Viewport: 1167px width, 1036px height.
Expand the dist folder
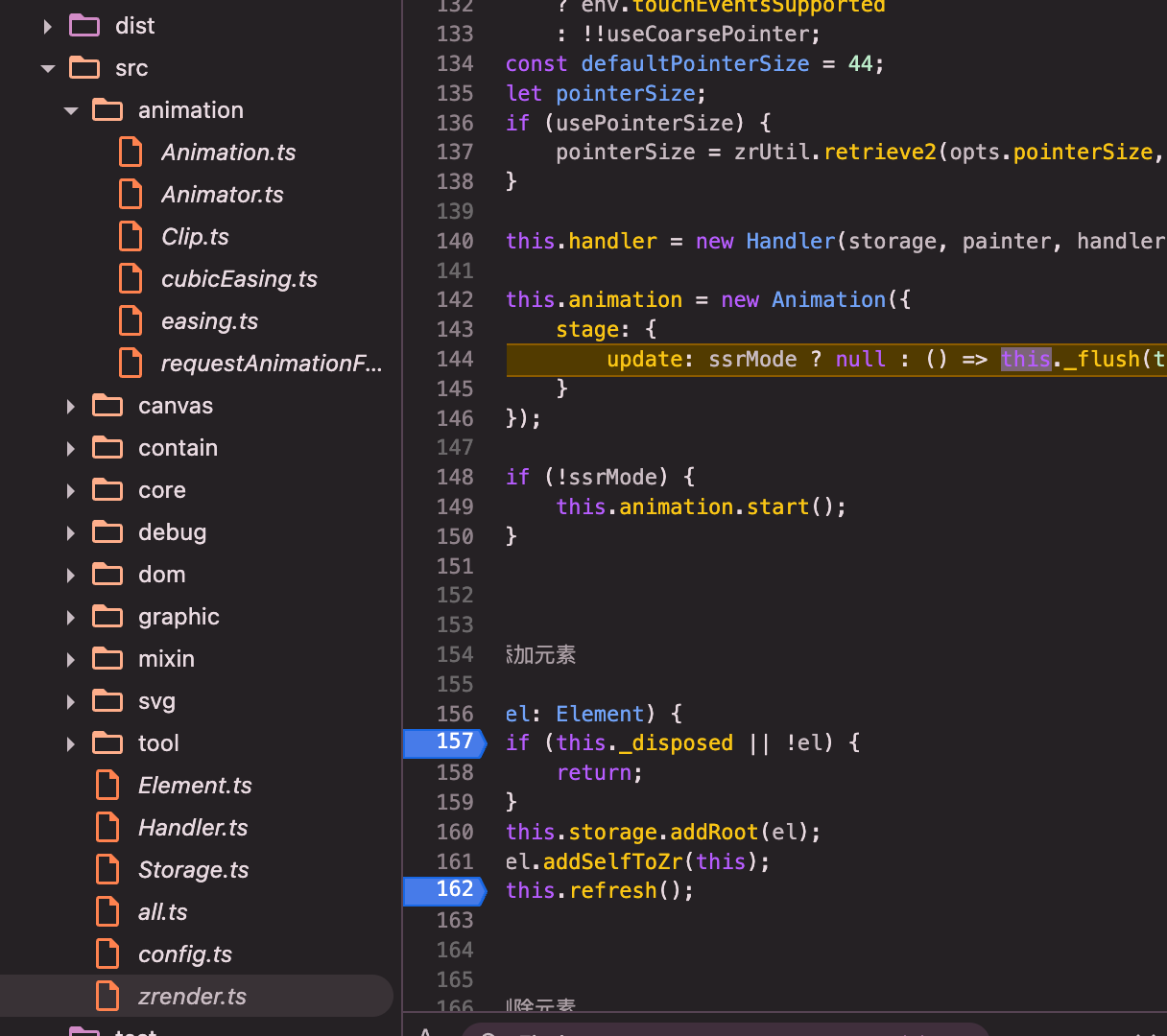48,26
